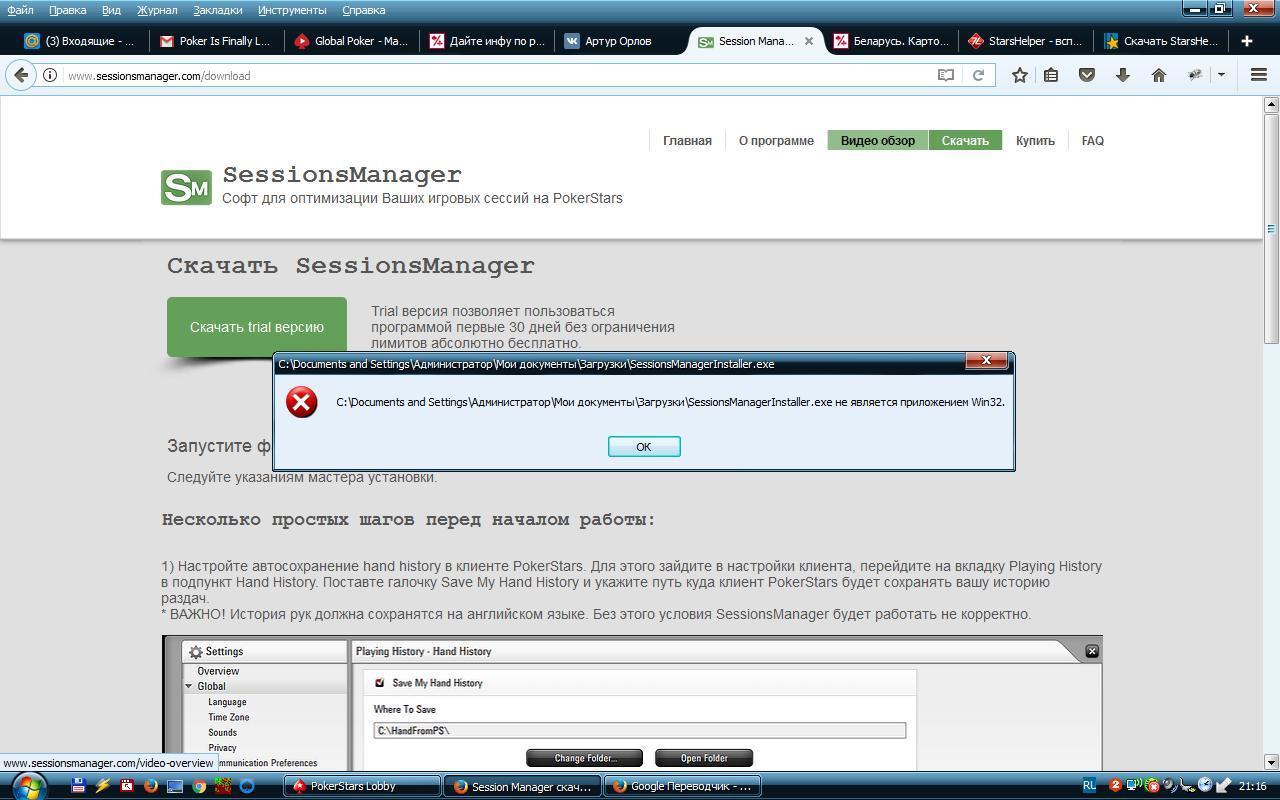Open the Правка menu
The image size is (1280, 800).
(x=67, y=10)
